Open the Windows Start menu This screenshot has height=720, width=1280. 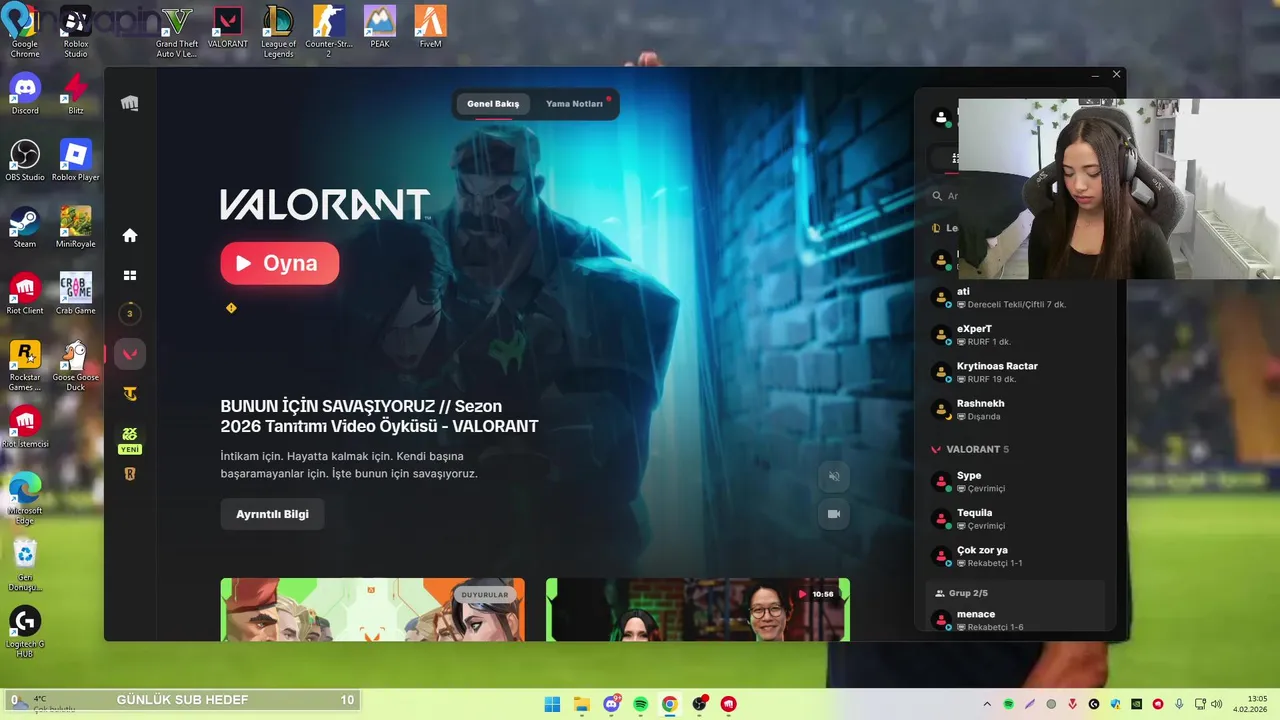pos(552,704)
